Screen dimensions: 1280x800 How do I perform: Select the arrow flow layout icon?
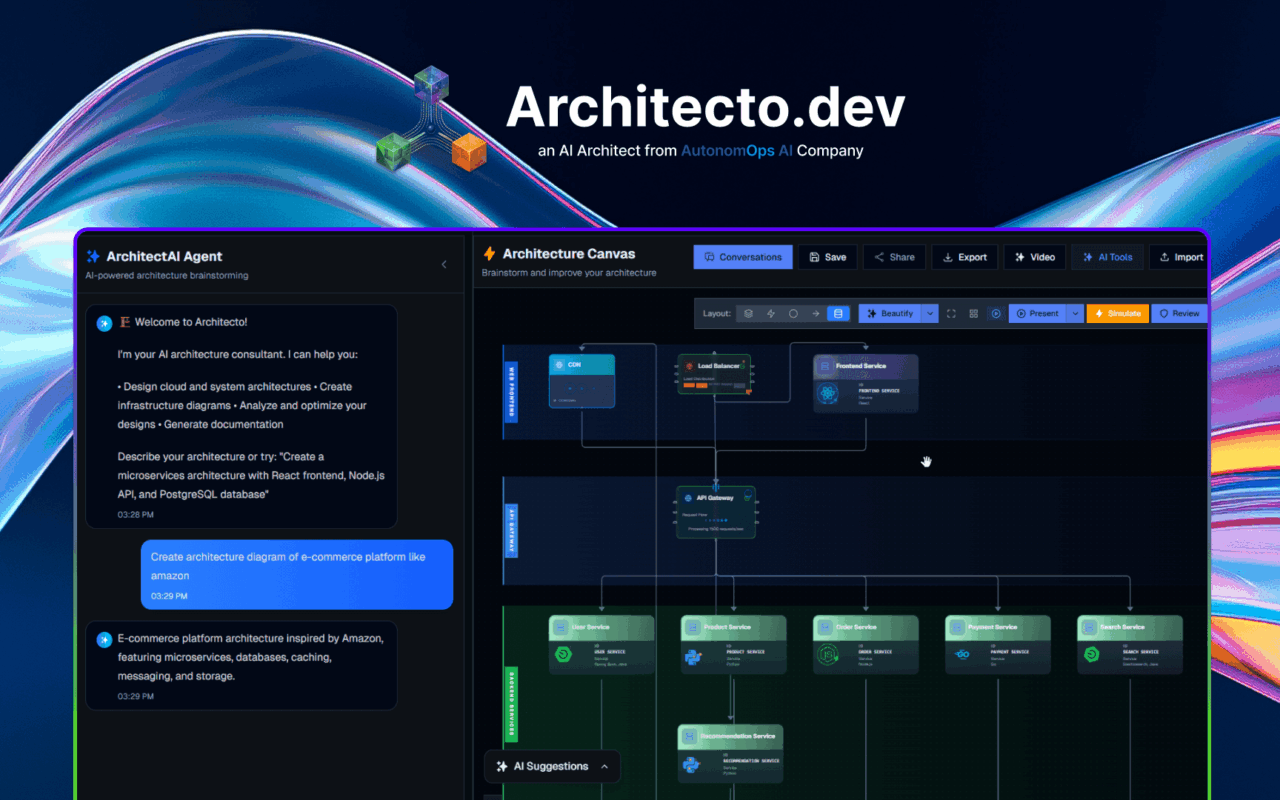[x=816, y=313]
